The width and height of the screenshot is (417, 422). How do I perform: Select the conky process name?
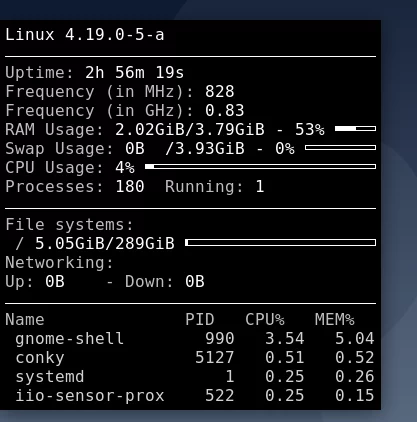pos(40,358)
